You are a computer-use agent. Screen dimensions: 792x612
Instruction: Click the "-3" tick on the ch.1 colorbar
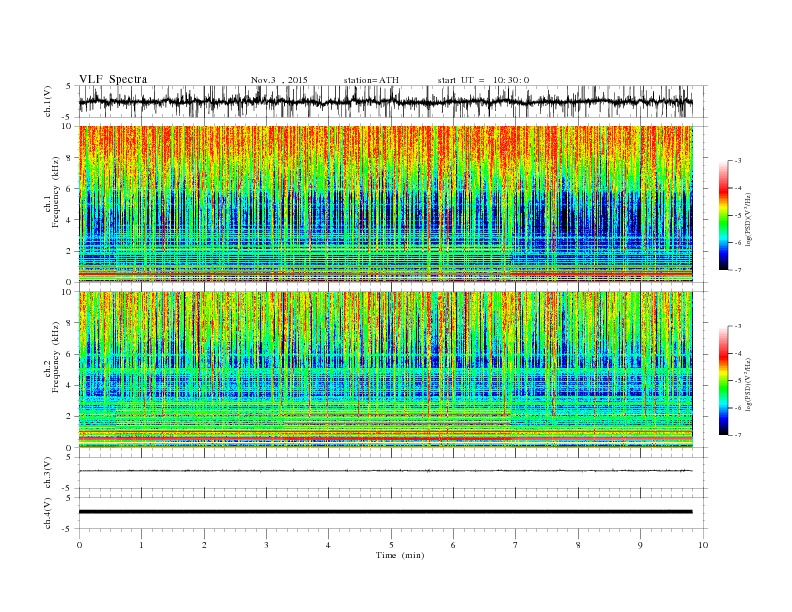738,161
